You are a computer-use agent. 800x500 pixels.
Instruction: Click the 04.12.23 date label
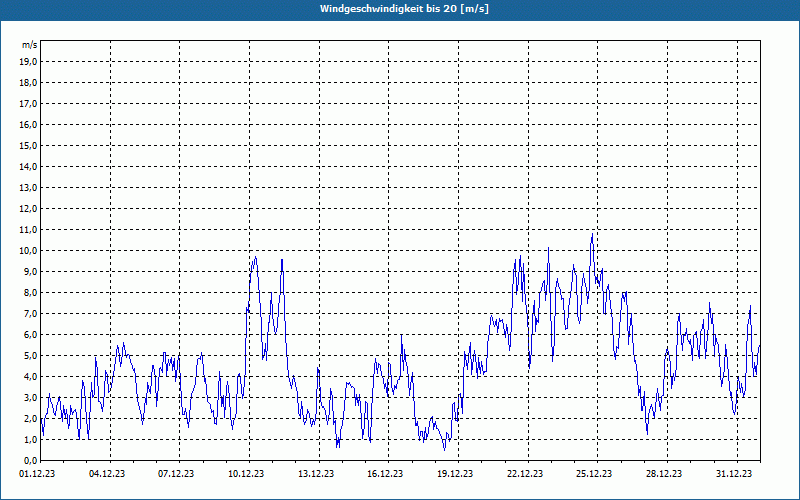(107, 474)
